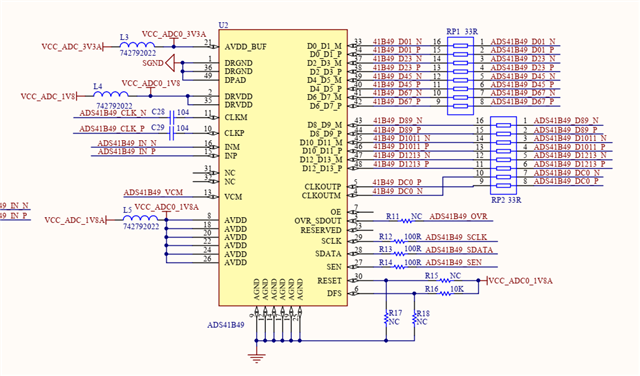This screenshot has width=640, height=376.
Task: Click resistor R17 NC symbol
Action: click(x=386, y=318)
